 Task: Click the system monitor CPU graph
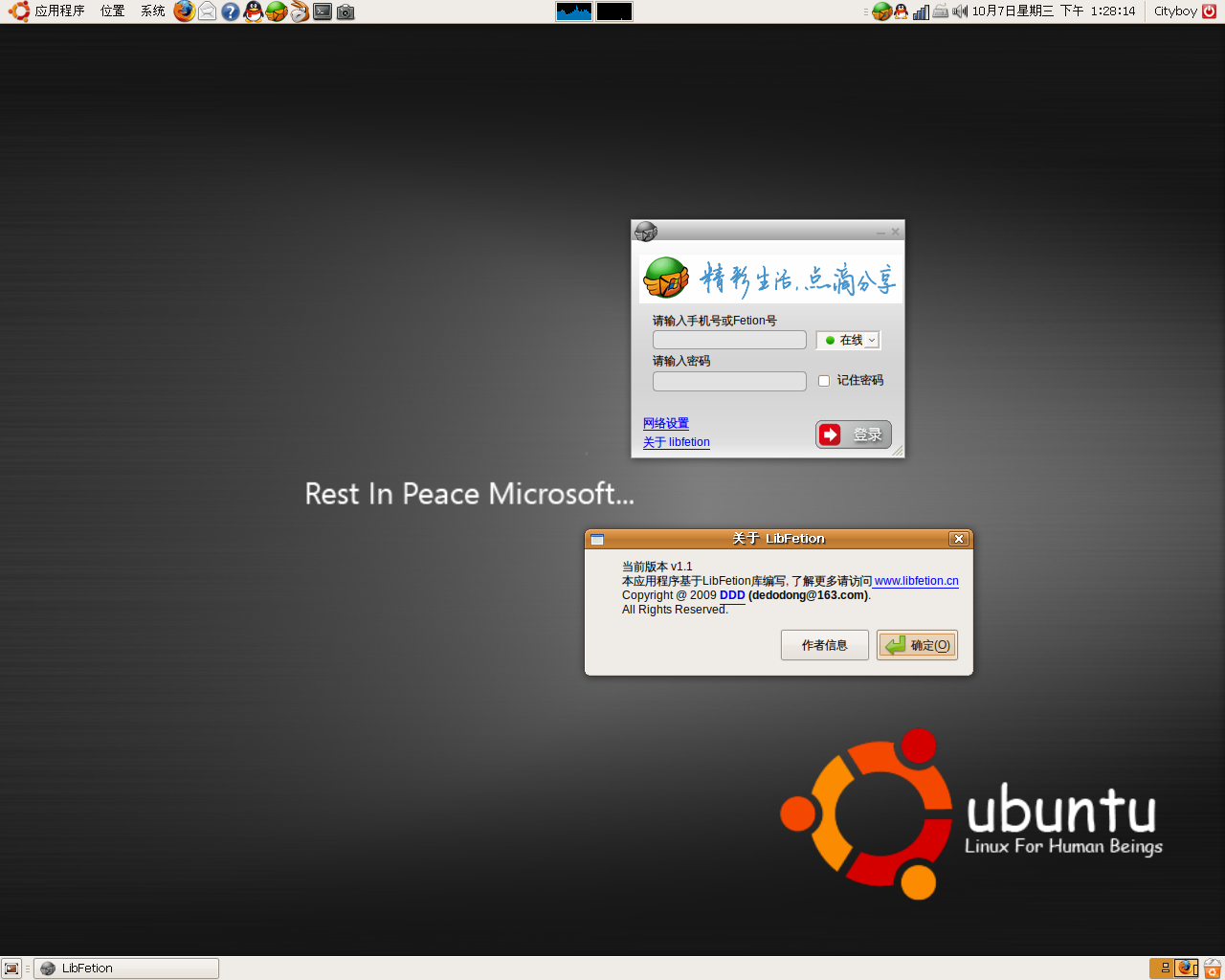coord(574,11)
